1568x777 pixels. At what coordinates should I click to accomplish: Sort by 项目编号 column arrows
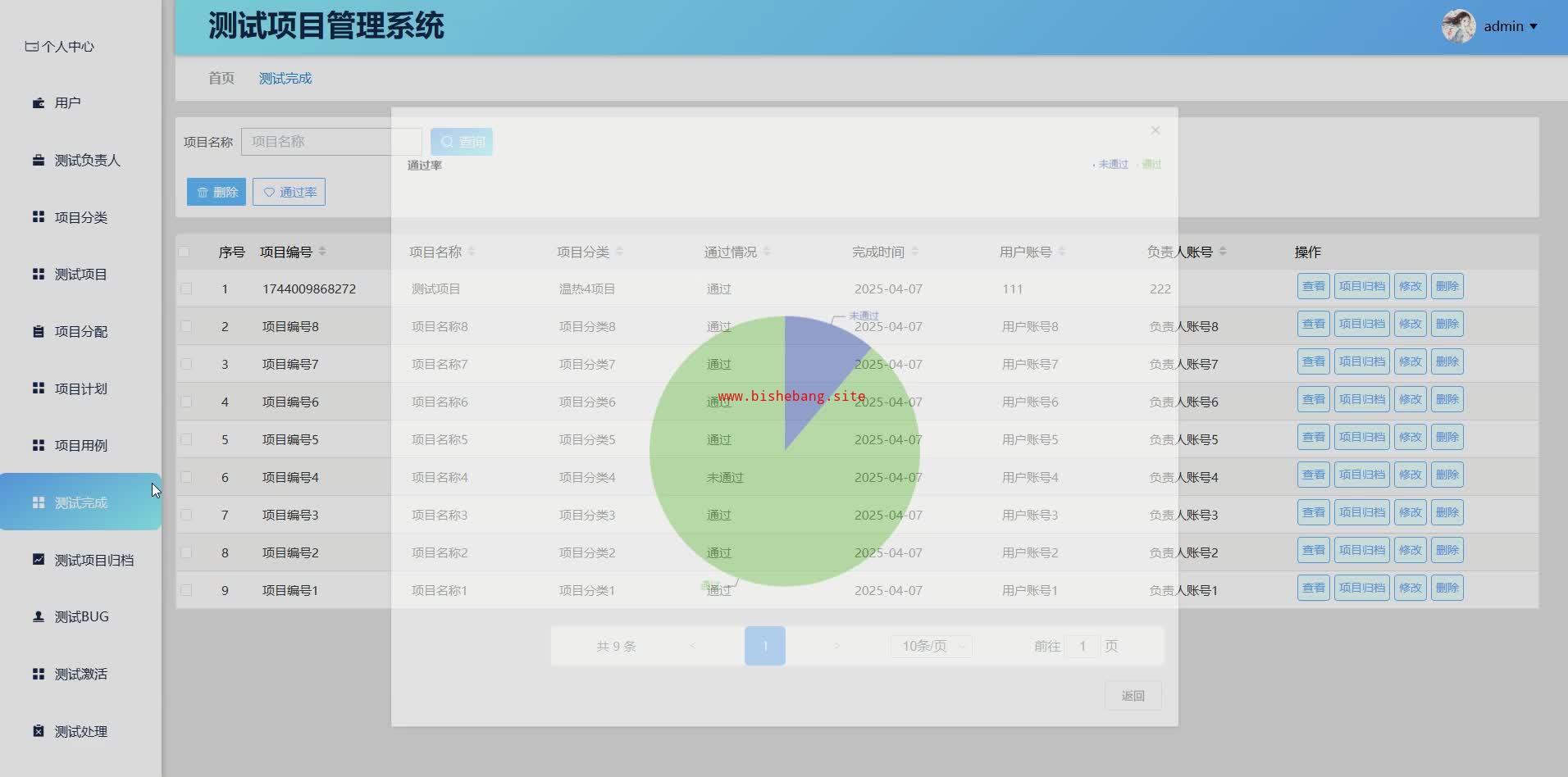coord(322,252)
